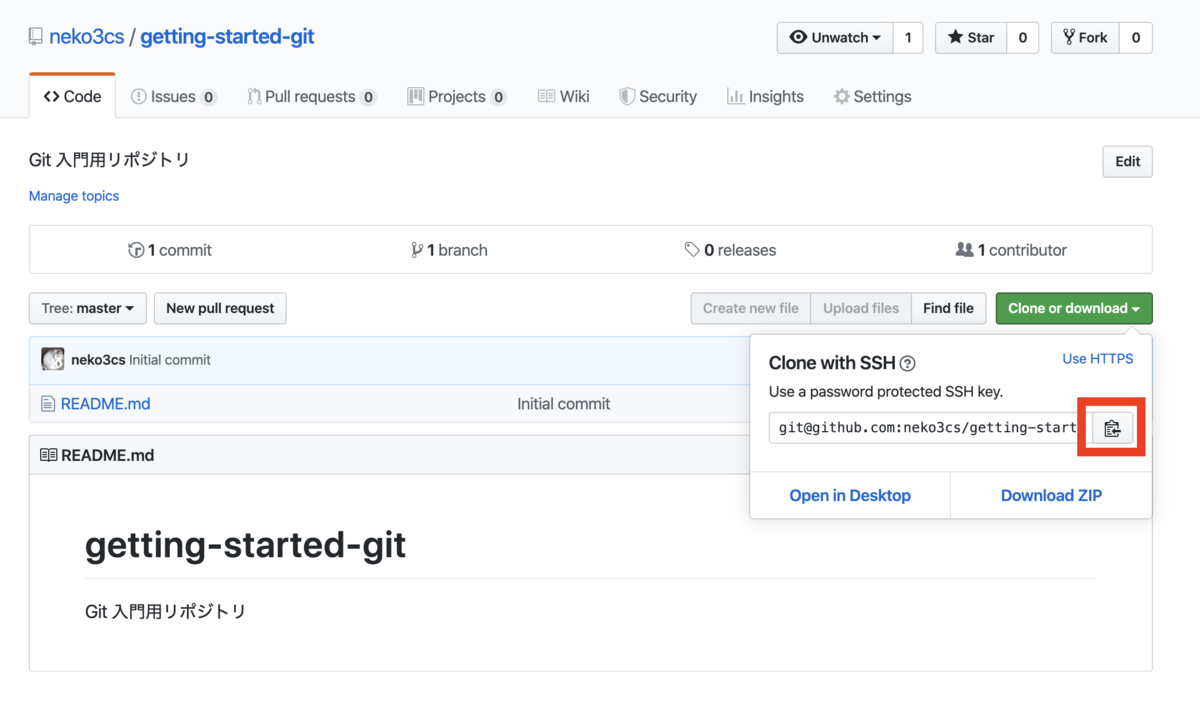The image size is (1200, 704).
Task: Click the getting-started-git heading in README
Action: click(x=246, y=545)
